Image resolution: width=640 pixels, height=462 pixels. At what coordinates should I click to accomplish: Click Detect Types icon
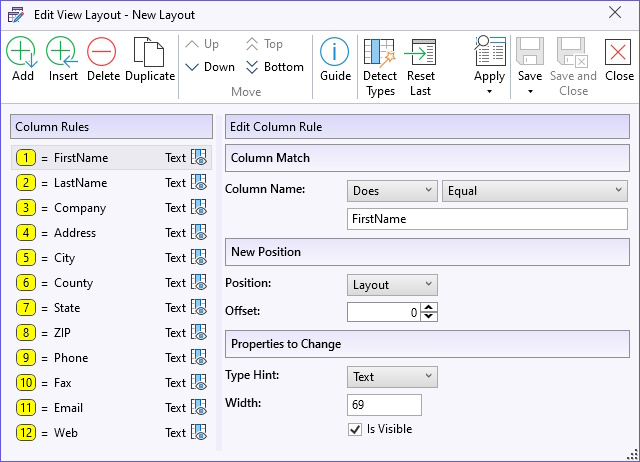click(380, 53)
